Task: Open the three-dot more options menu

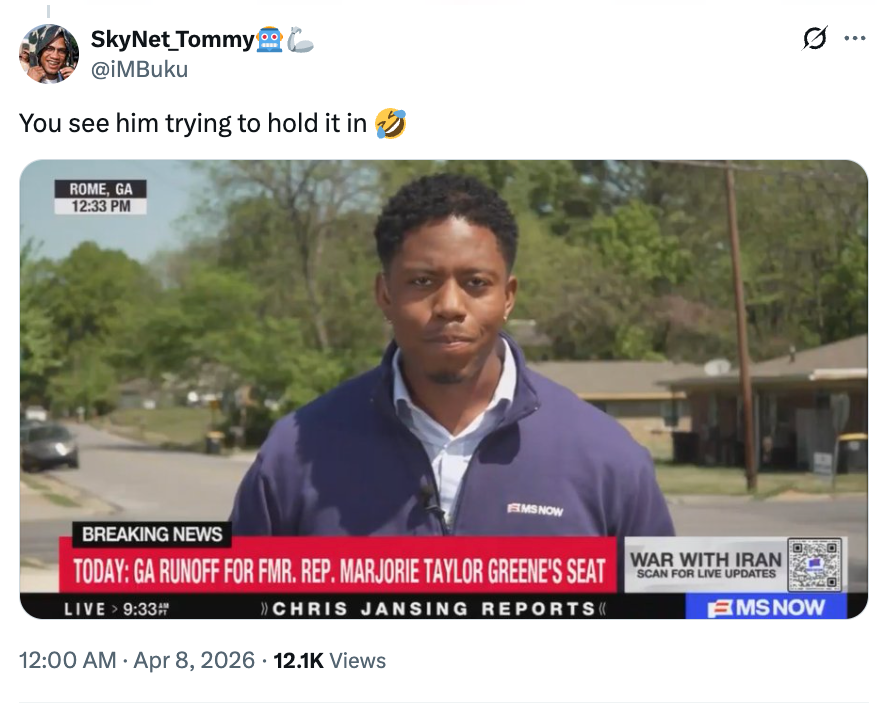Action: coord(854,39)
